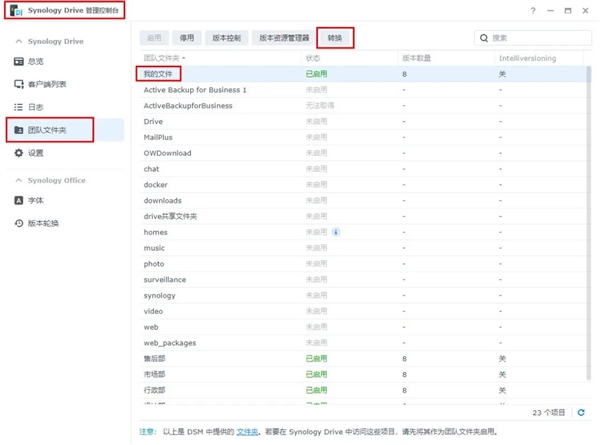600x445 pixels.
Task: Select the 团队文件夹 folder icon
Action: click(19, 130)
